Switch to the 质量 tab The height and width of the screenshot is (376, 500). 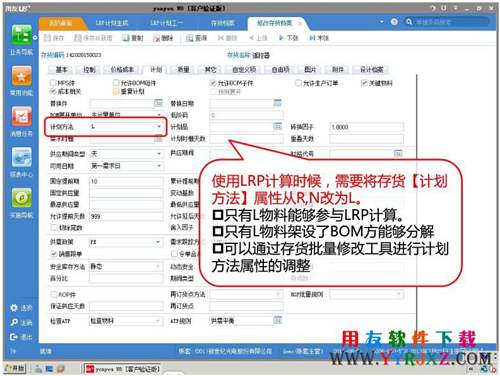tap(183, 69)
